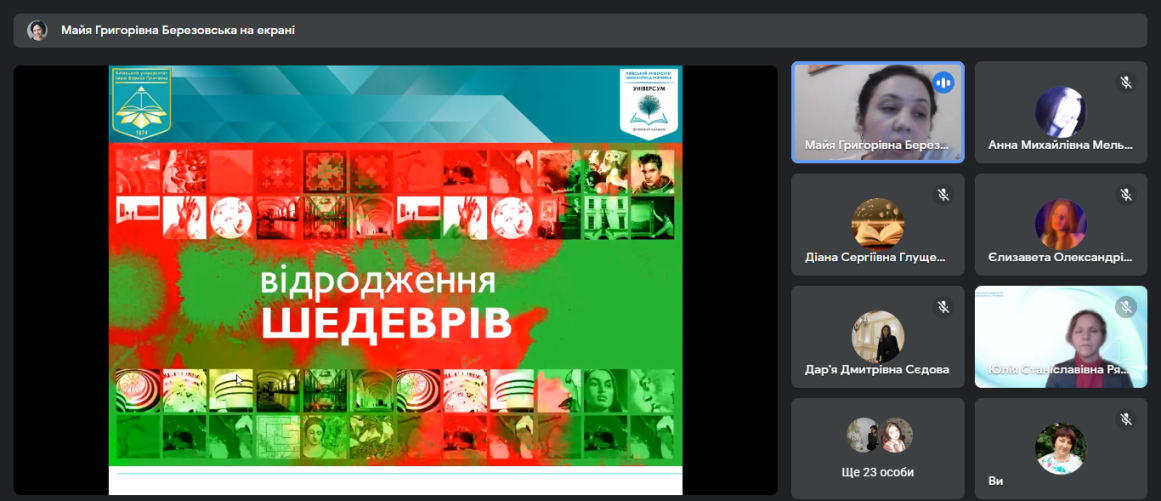
Task: Click muted mic icon on 'Ви' tile
Action: (x=1126, y=420)
